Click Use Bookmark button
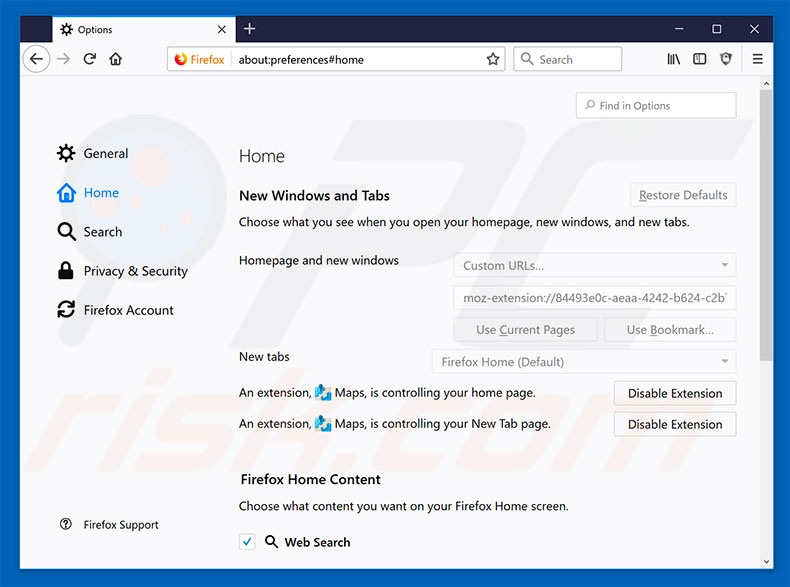 coord(670,330)
